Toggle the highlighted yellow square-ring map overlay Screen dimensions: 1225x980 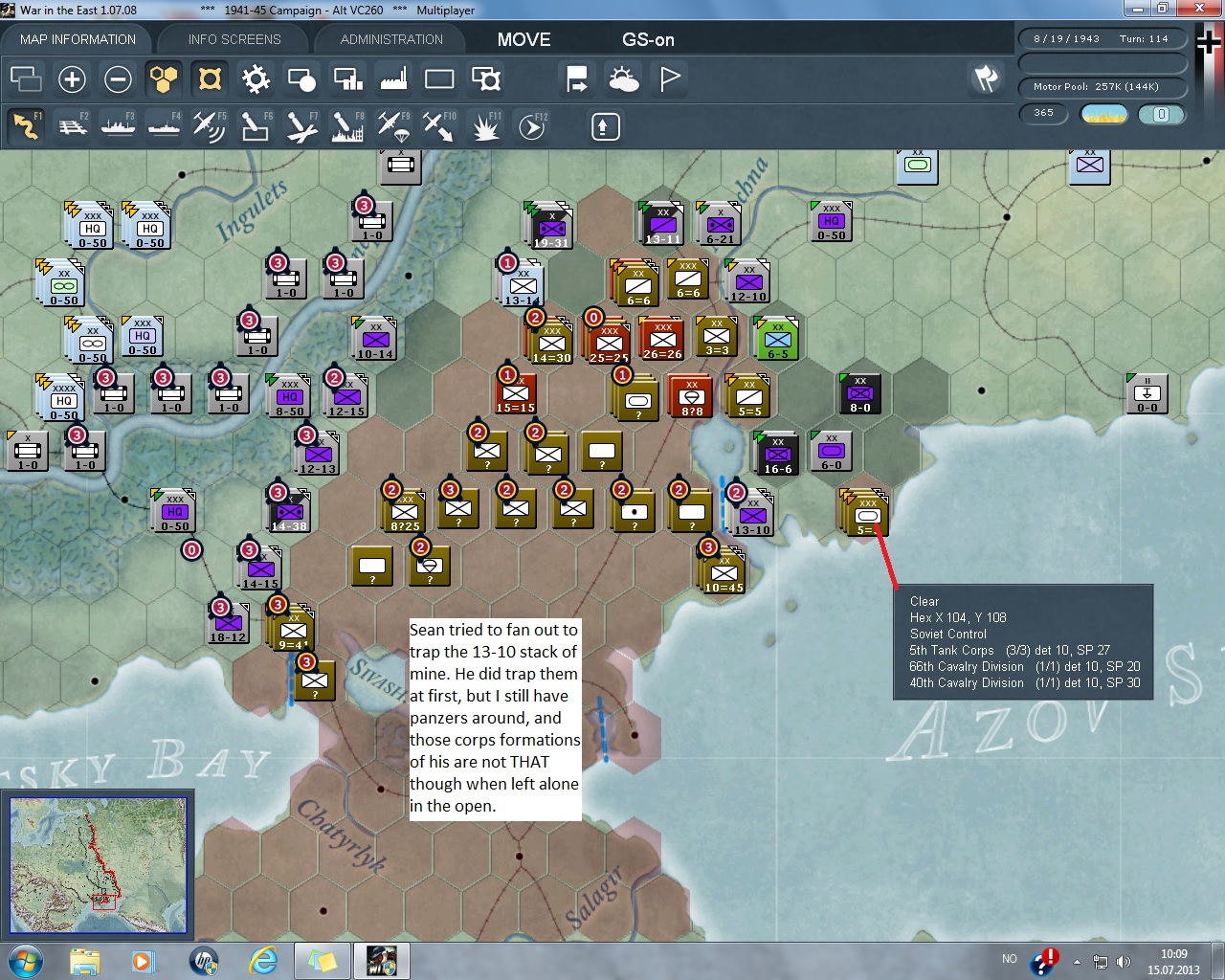coord(210,78)
